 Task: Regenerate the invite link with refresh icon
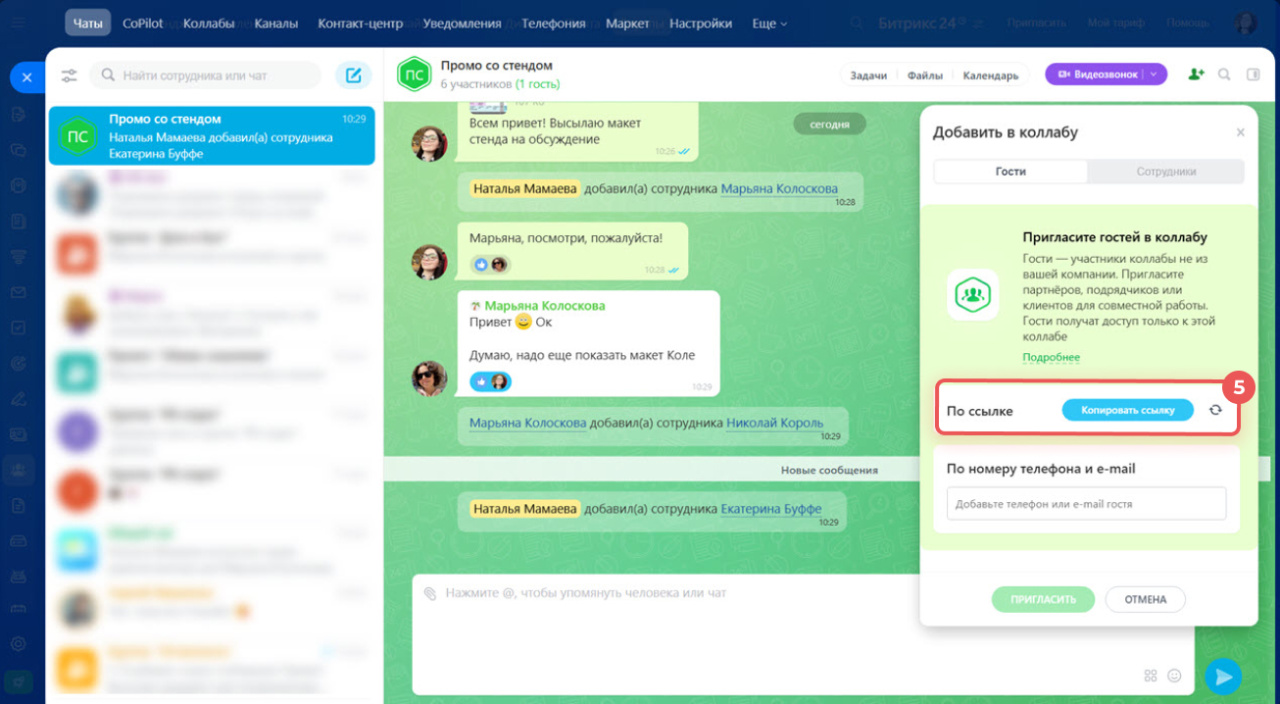point(1215,410)
